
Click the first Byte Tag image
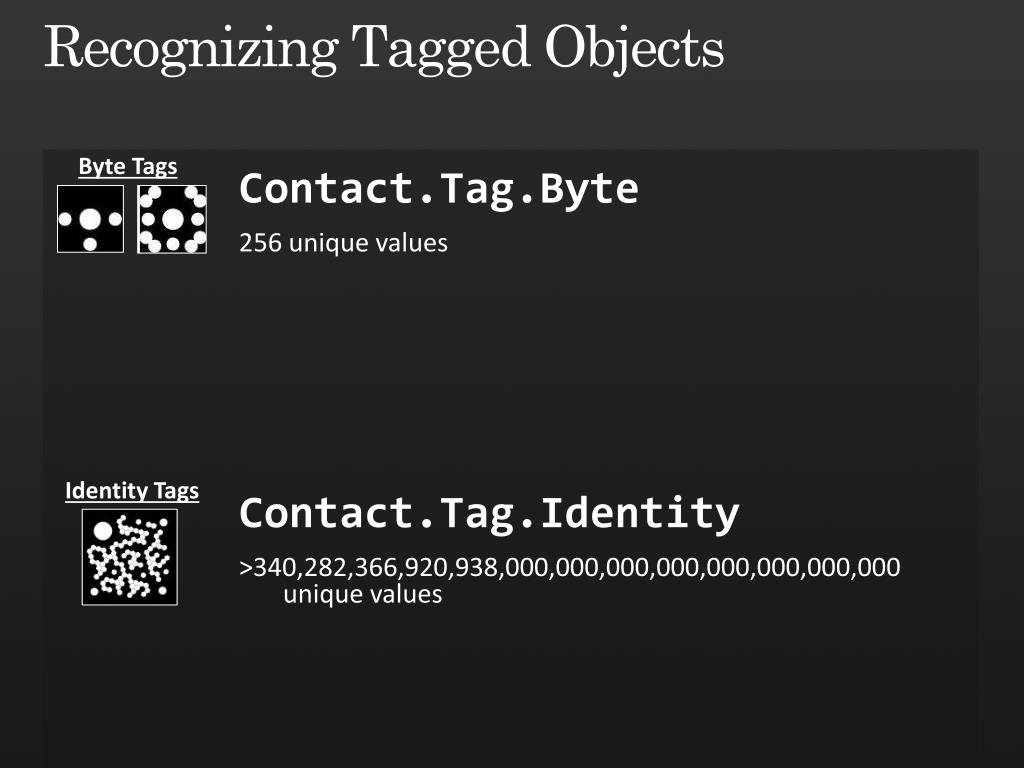point(90,219)
